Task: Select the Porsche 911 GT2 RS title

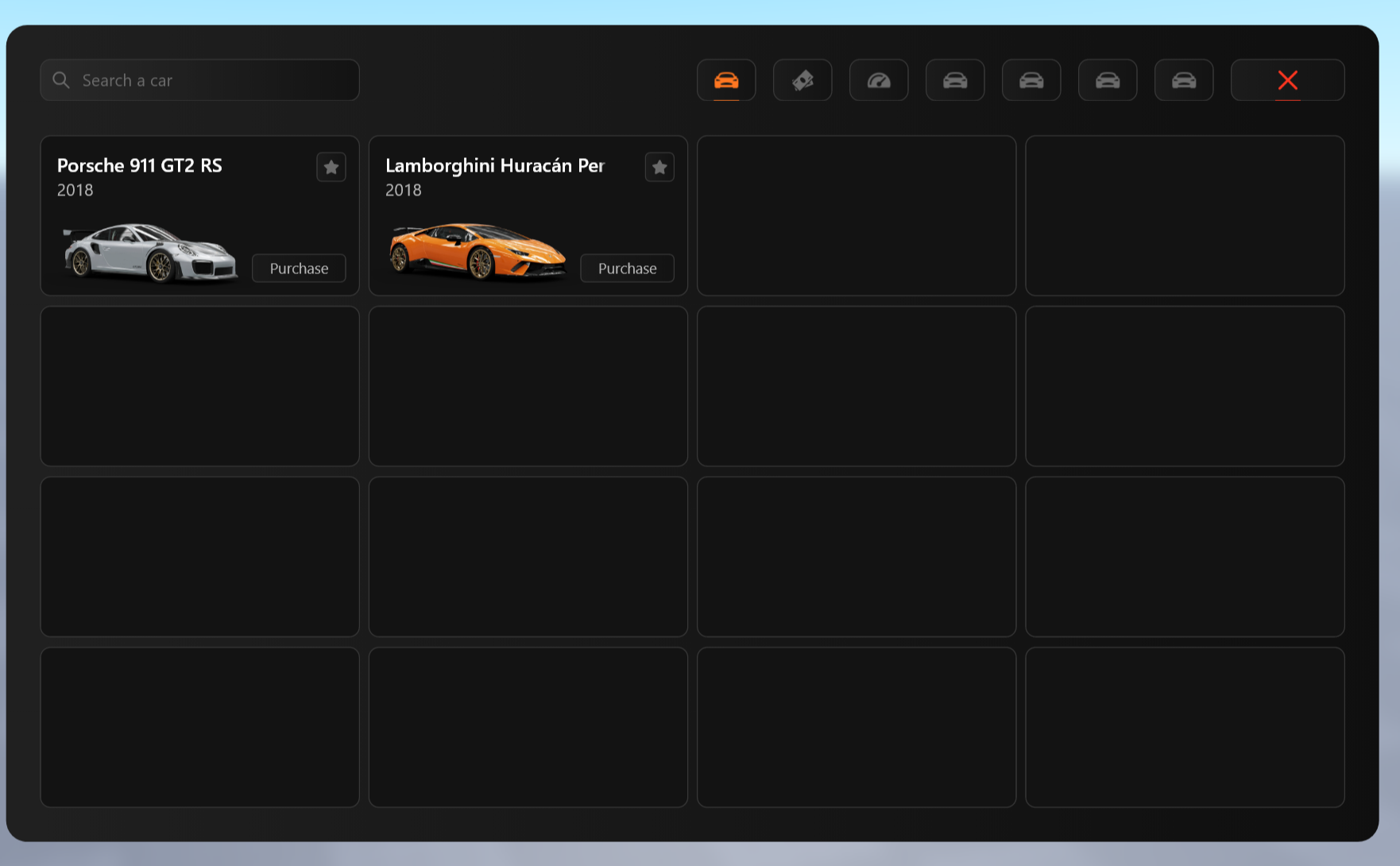Action: click(140, 165)
